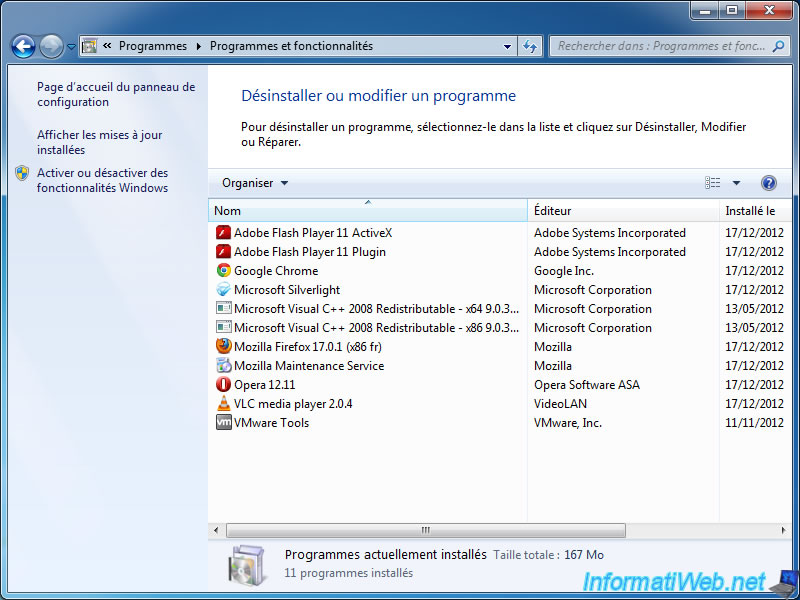Screen dimensions: 800x600
Task: Open help with the blue question mark
Action: pyautogui.click(x=768, y=183)
